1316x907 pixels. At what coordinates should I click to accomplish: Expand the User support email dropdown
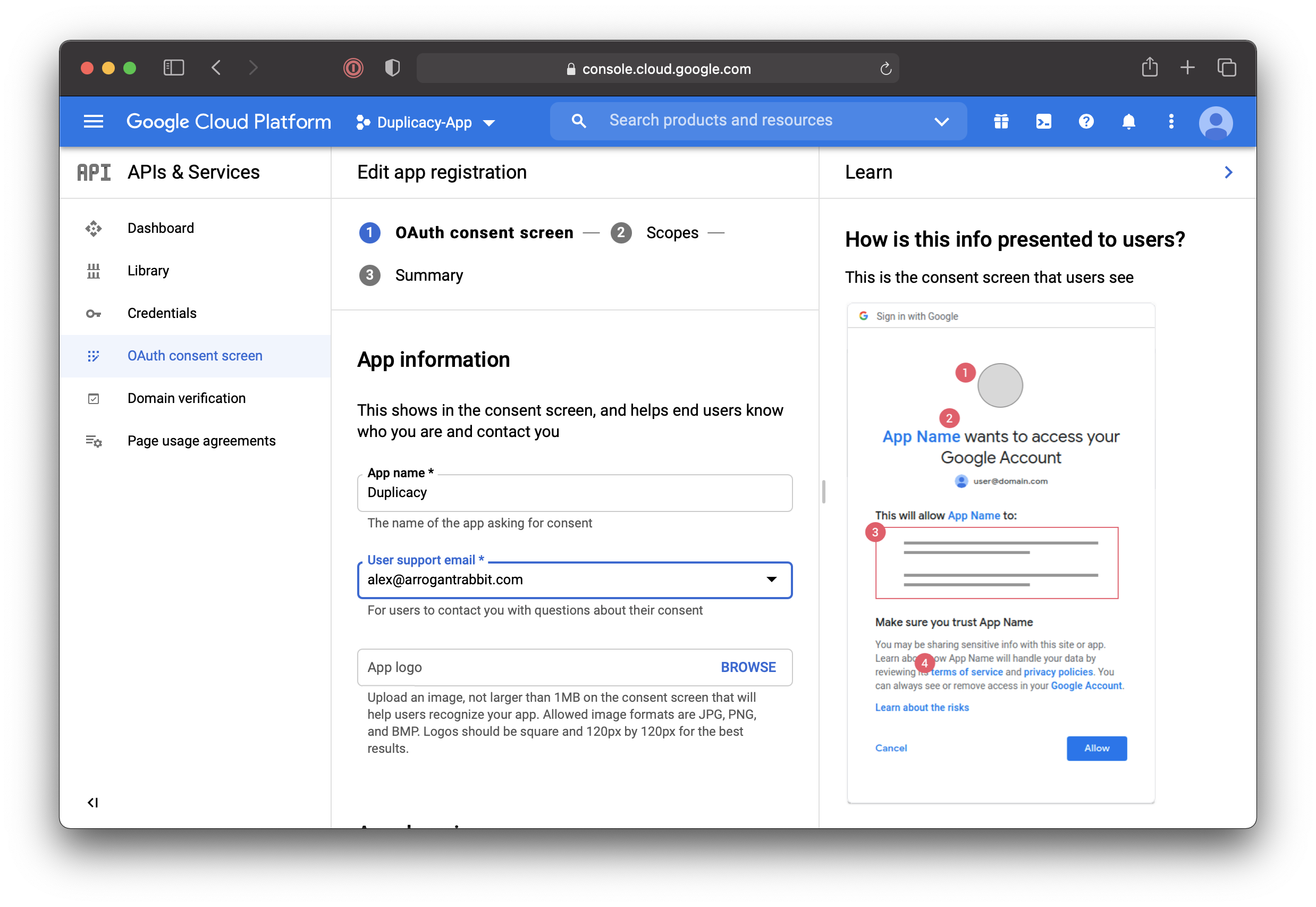[771, 580]
